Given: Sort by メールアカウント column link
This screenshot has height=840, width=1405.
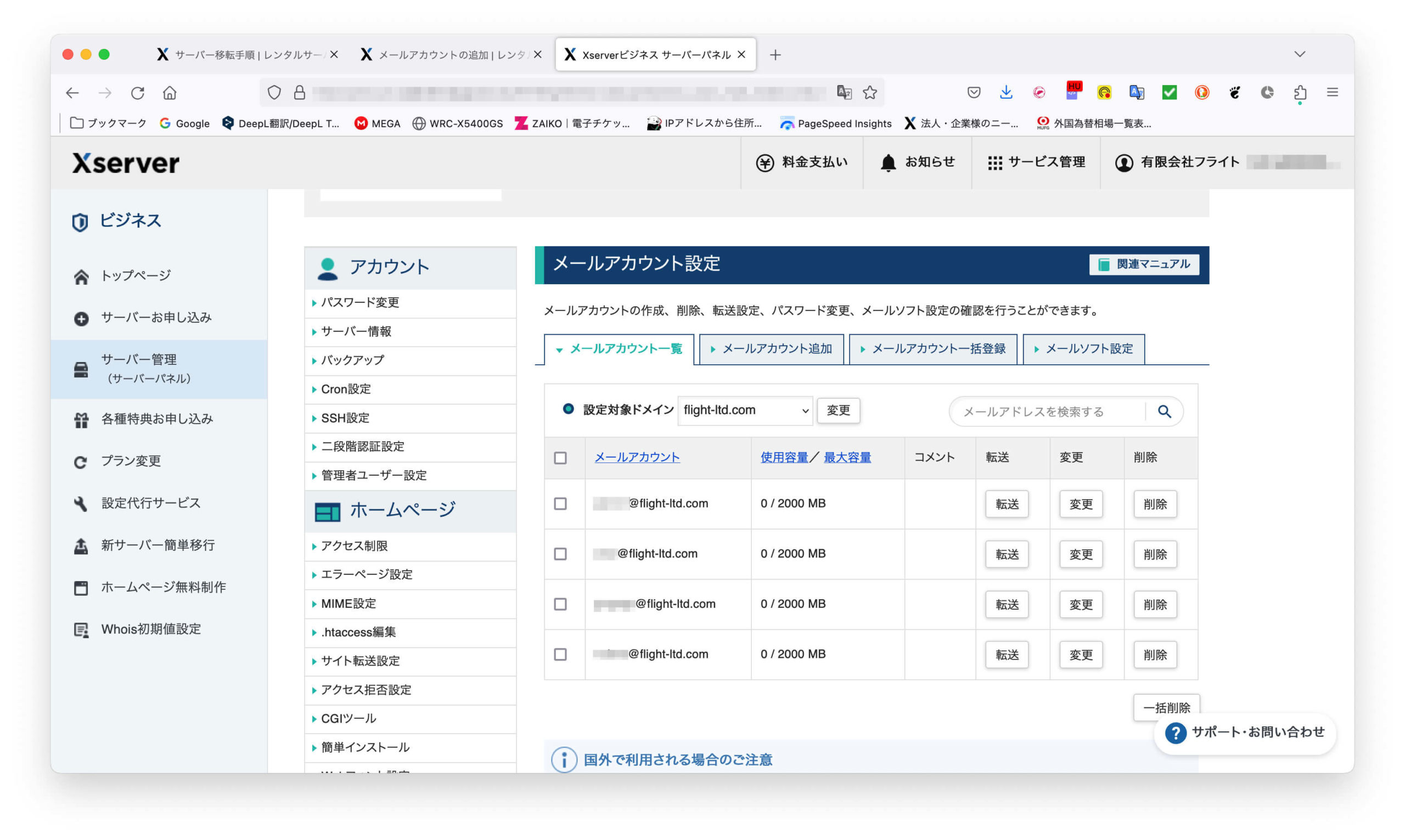Looking at the screenshot, I should coord(637,458).
